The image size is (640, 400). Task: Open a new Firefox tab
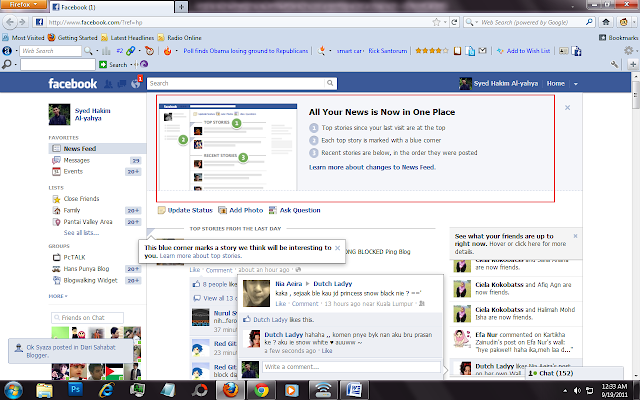[x=181, y=7]
